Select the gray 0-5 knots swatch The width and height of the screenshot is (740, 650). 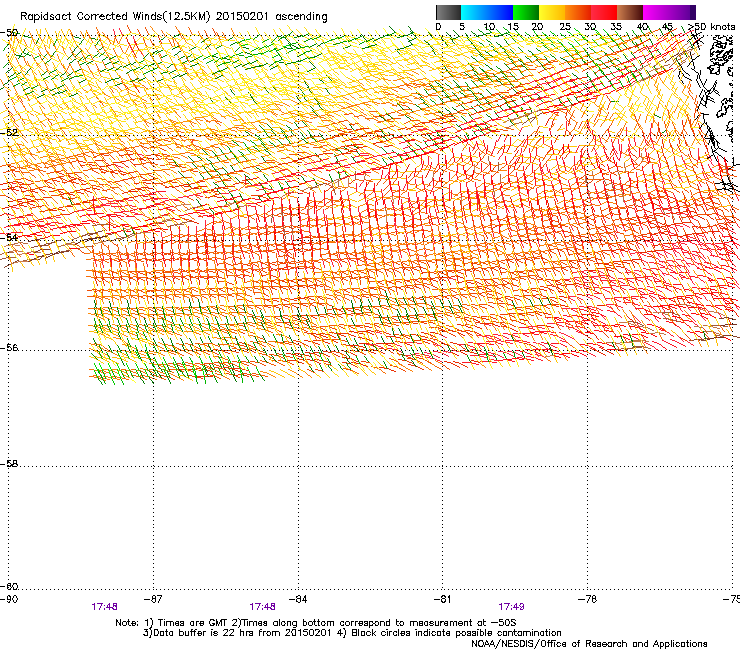448,12
